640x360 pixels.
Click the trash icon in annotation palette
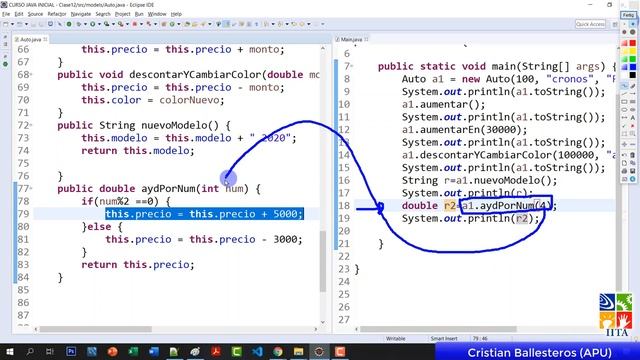point(633,155)
